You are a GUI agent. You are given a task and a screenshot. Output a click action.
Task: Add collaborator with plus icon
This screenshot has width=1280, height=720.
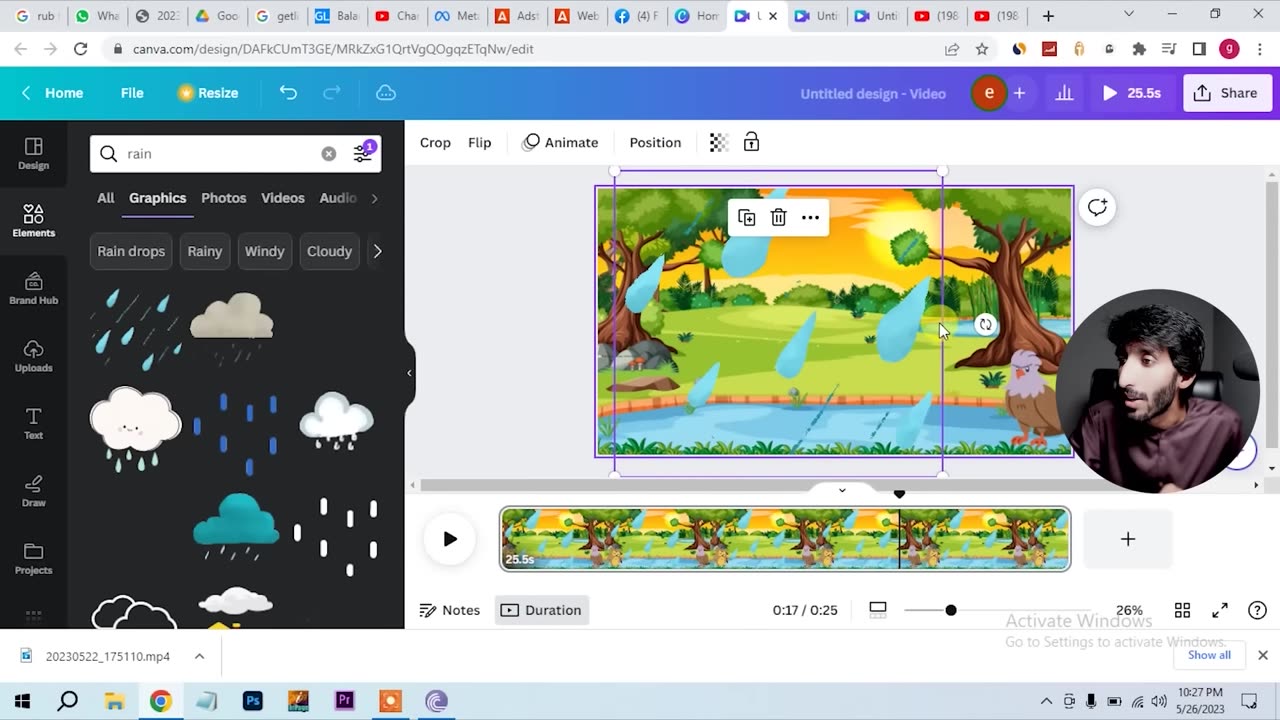pyautogui.click(x=1019, y=93)
